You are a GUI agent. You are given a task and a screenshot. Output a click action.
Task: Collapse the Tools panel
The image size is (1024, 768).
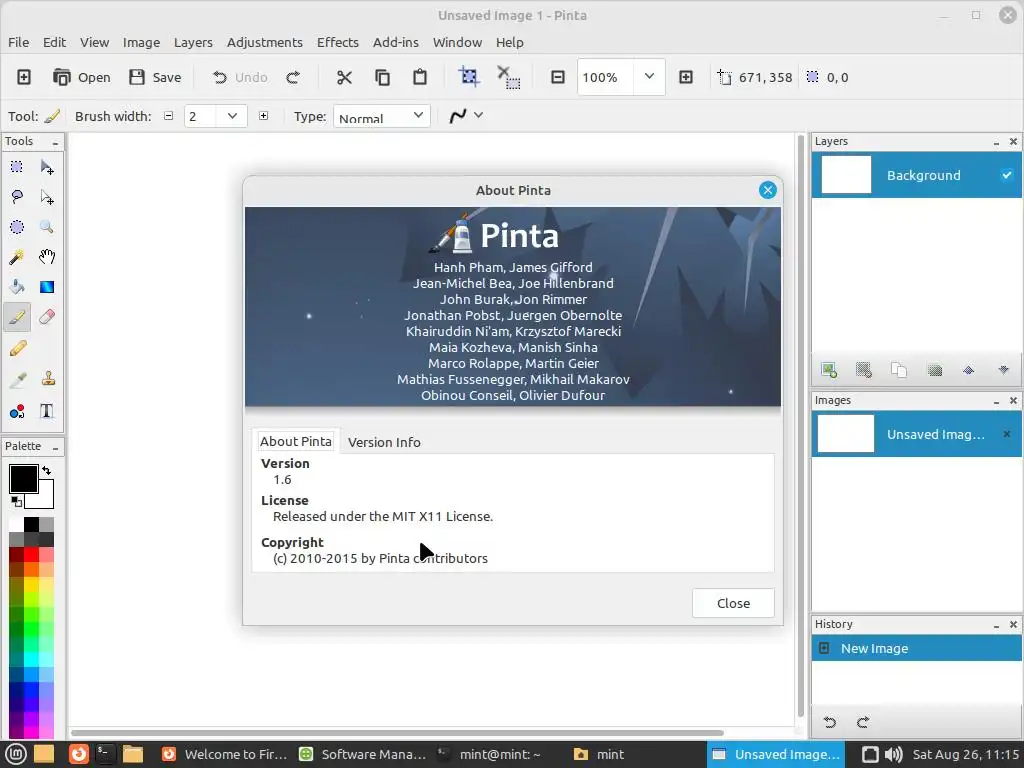pos(56,142)
